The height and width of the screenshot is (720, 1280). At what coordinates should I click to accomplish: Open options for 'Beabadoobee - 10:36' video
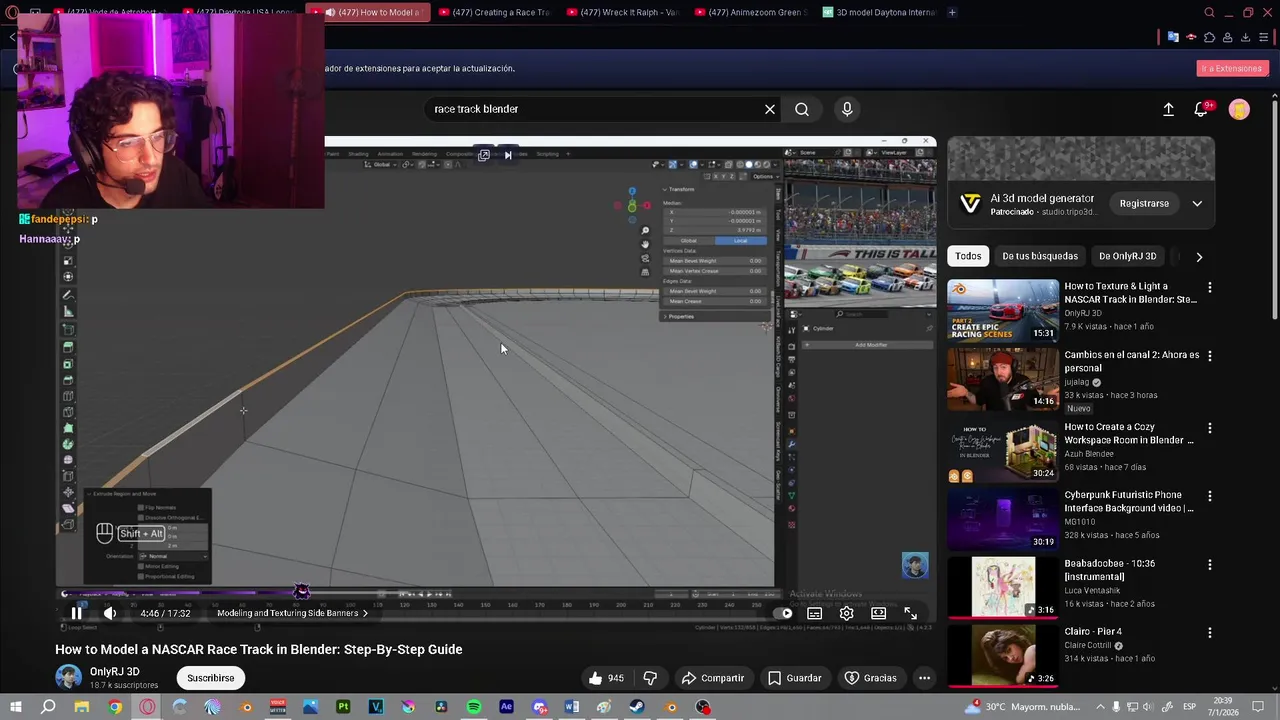click(1209, 565)
